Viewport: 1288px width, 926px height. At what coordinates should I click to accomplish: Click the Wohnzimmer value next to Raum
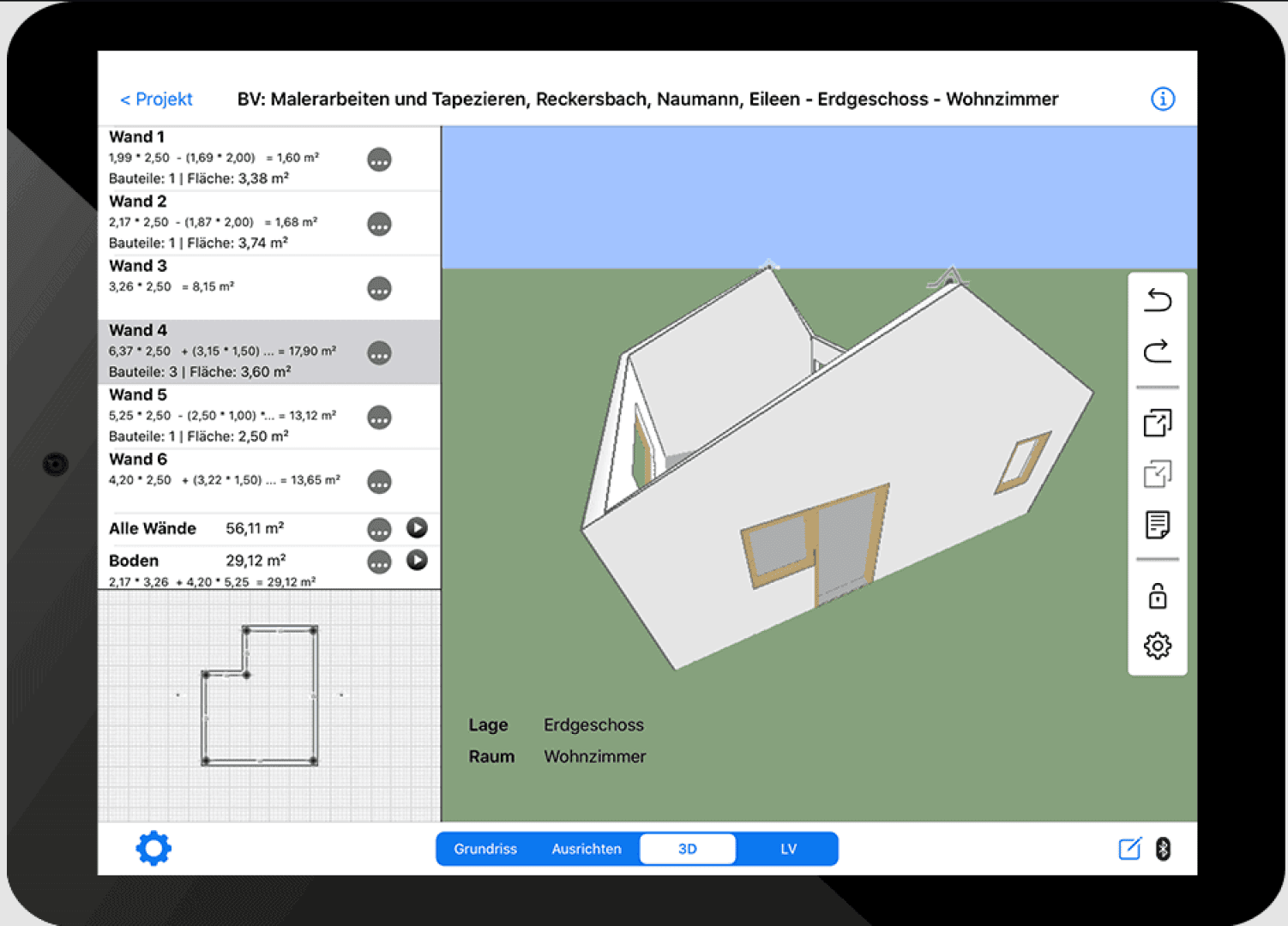point(594,756)
